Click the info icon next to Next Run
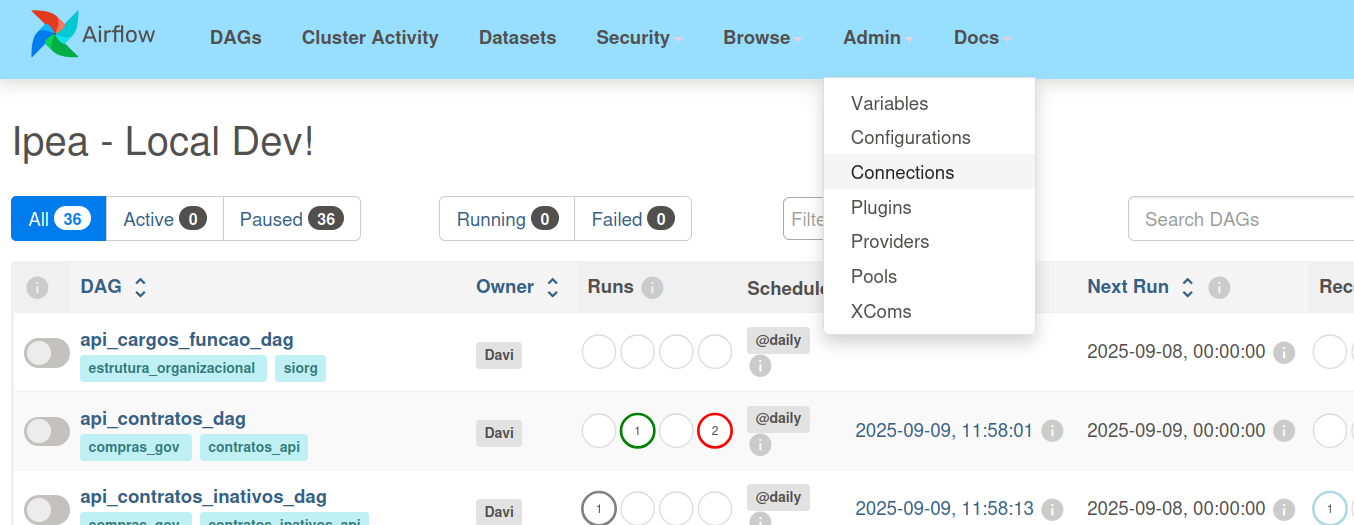Image resolution: width=1354 pixels, height=525 pixels. (x=1218, y=288)
